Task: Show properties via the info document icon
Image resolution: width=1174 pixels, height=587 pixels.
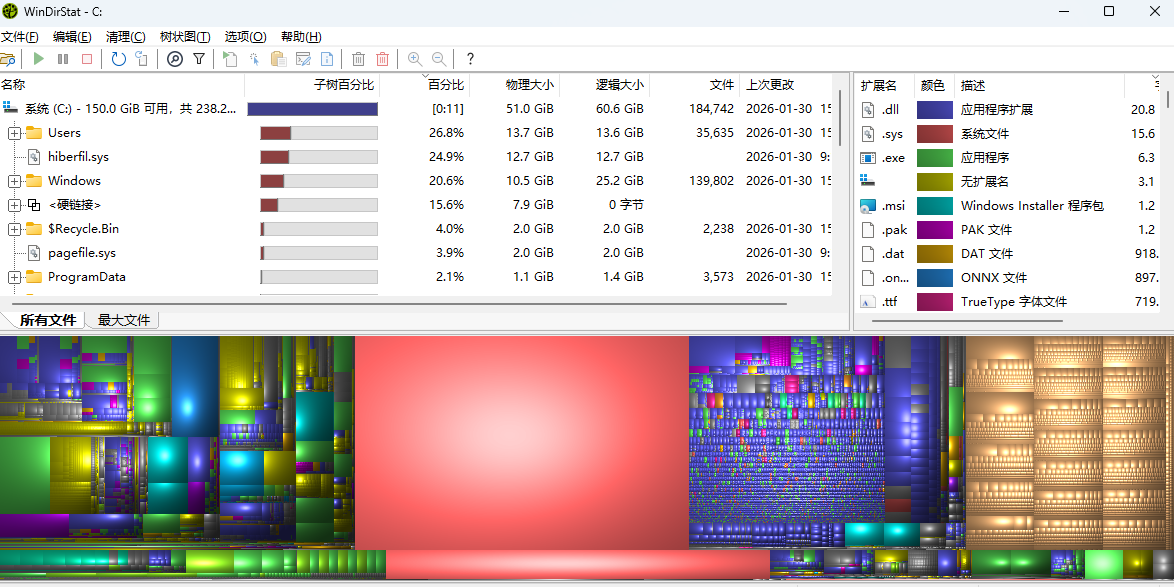Action: pyautogui.click(x=327, y=59)
